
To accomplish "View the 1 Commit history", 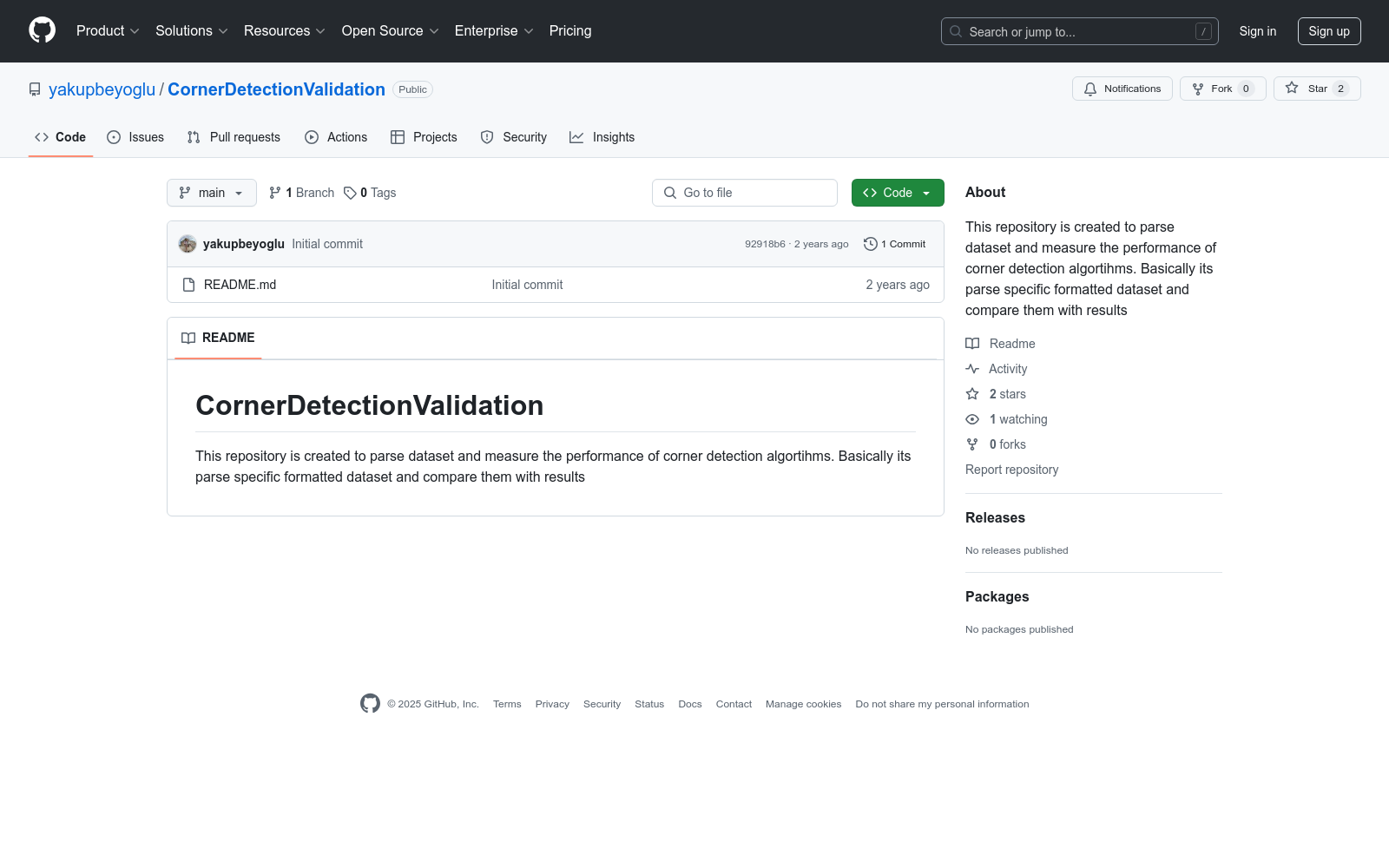I will (895, 244).
